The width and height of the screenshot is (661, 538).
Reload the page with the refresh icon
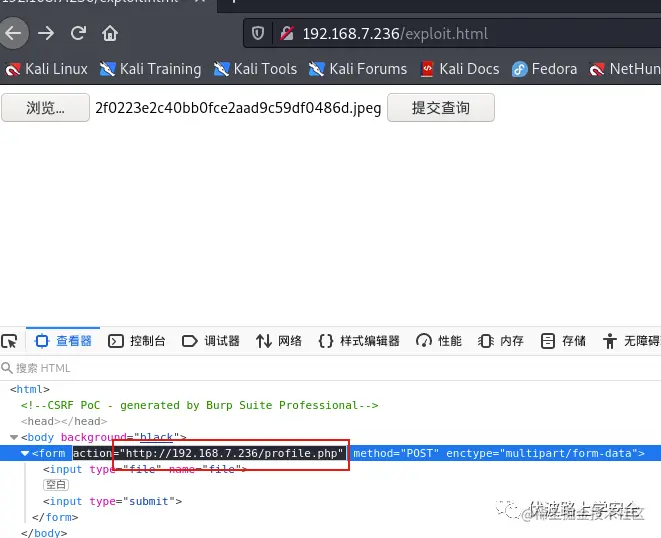[78, 33]
